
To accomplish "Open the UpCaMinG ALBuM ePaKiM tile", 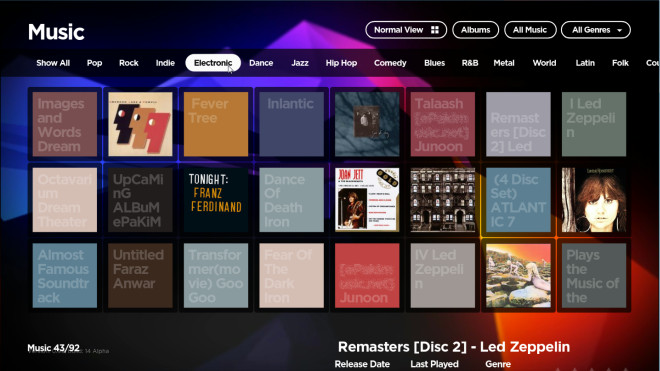I will tap(140, 200).
